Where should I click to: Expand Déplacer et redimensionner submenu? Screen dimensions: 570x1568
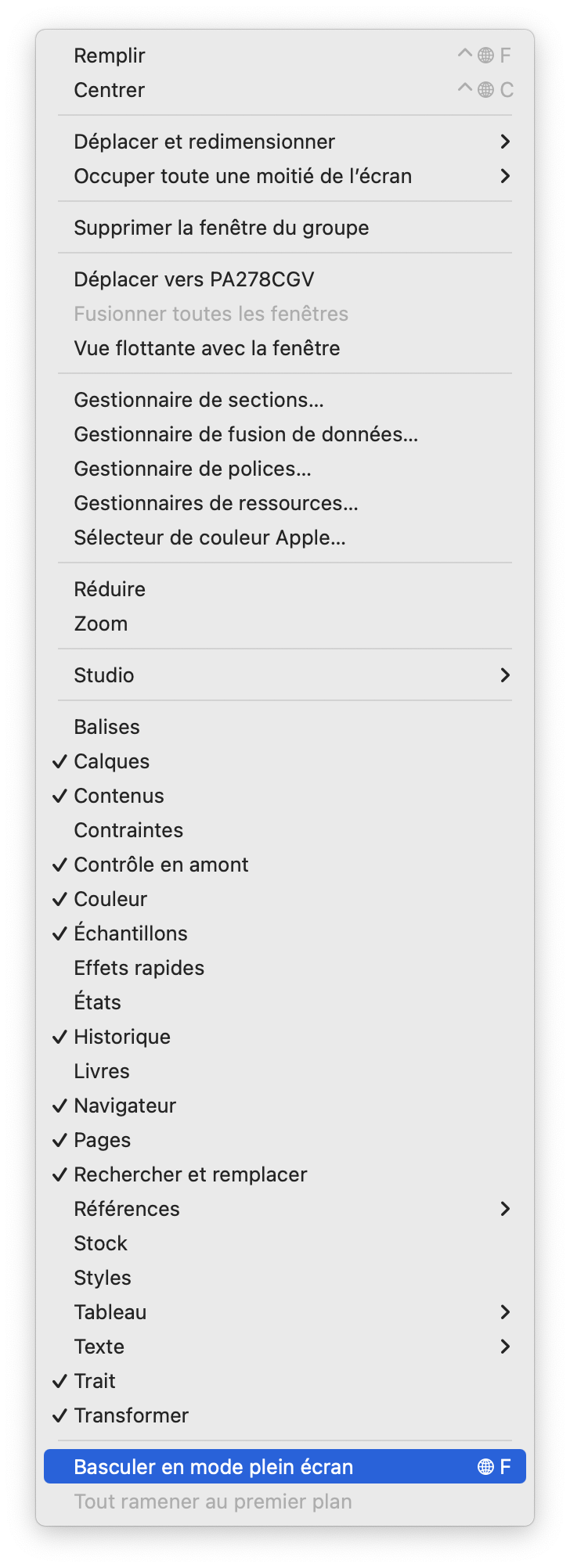tap(204, 142)
